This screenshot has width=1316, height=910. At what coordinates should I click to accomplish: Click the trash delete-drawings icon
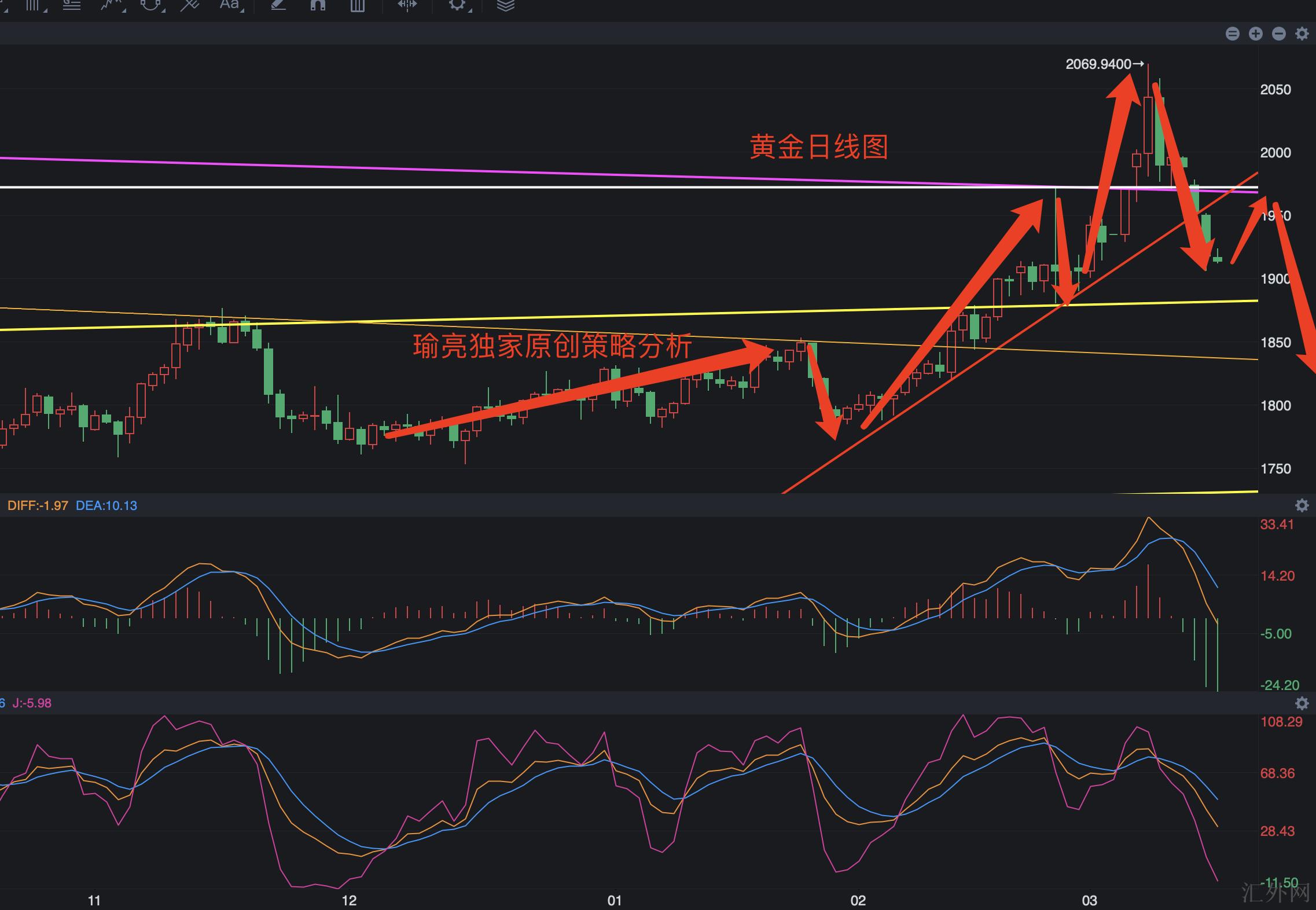[358, 5]
